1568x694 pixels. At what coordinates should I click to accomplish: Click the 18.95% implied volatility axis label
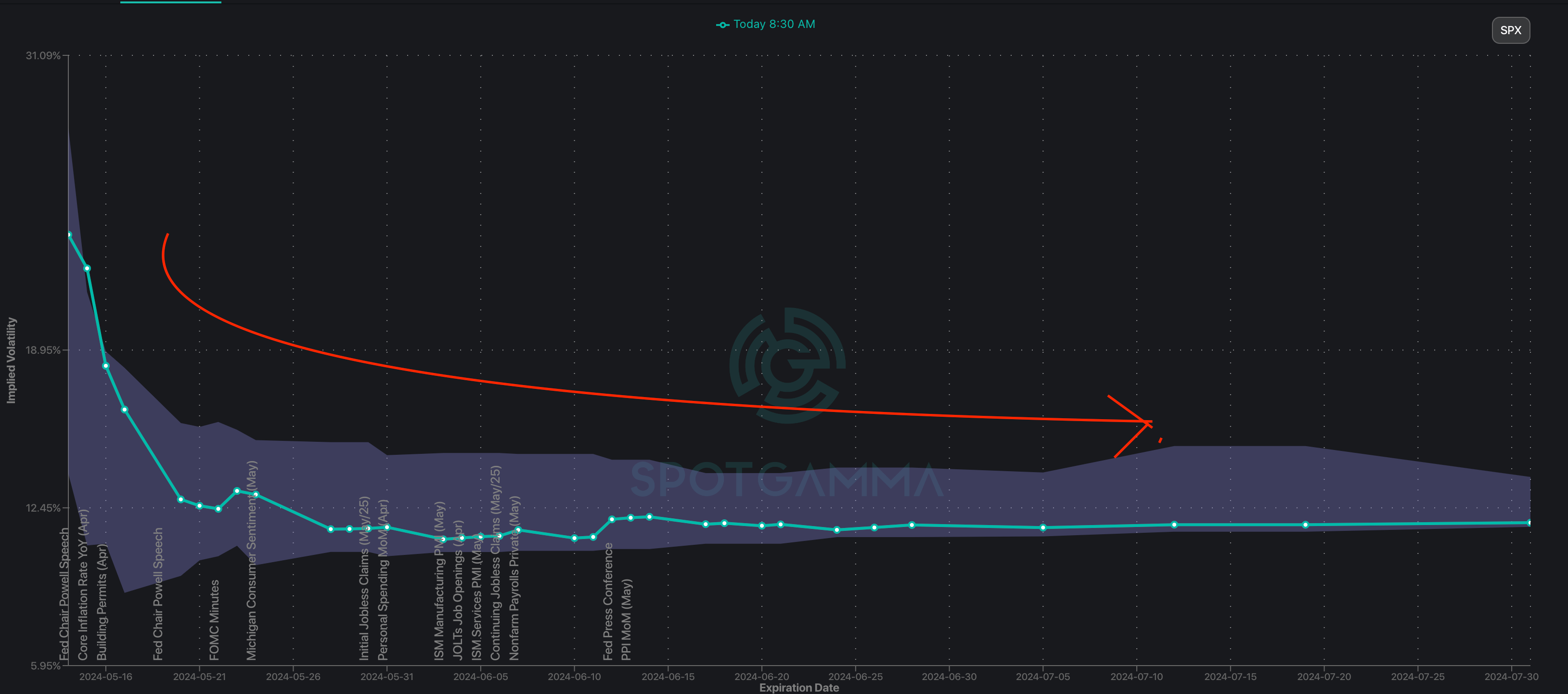coord(43,350)
